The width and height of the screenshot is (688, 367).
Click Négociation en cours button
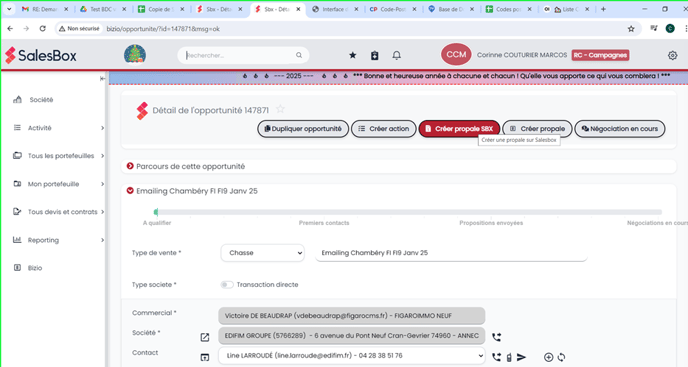620,129
